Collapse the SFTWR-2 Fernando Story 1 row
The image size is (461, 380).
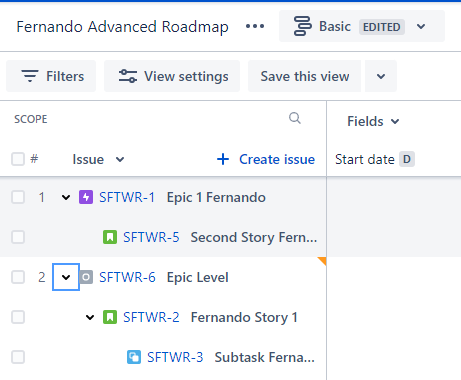[90, 317]
